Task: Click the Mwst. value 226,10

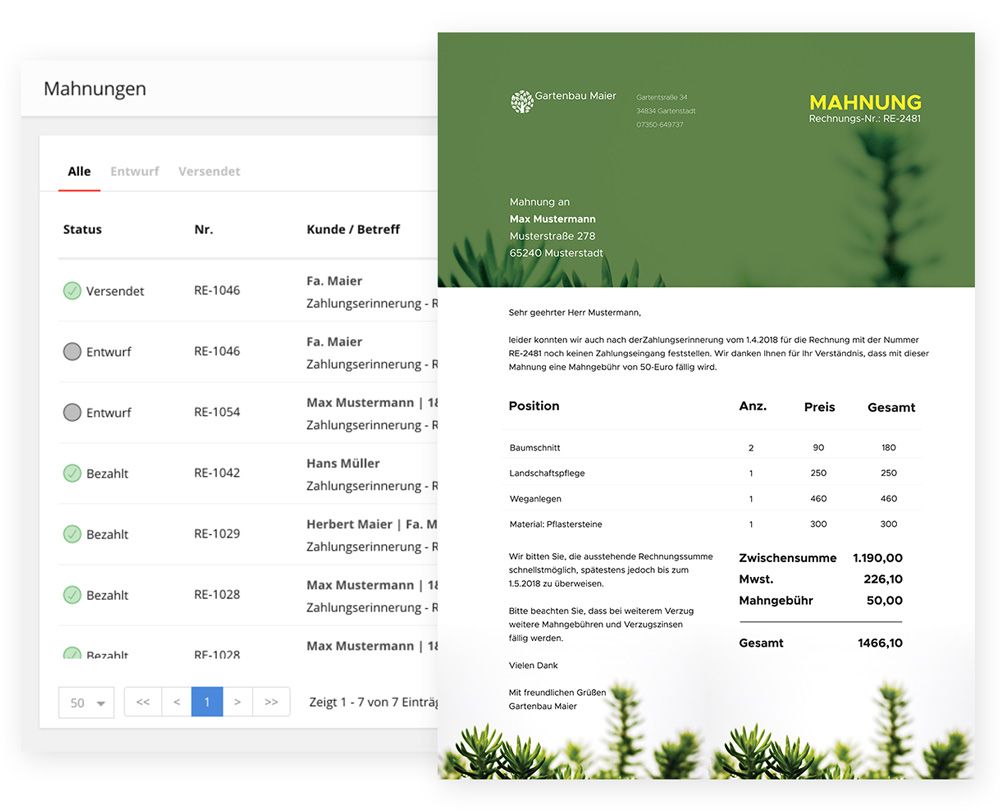Action: pos(883,579)
